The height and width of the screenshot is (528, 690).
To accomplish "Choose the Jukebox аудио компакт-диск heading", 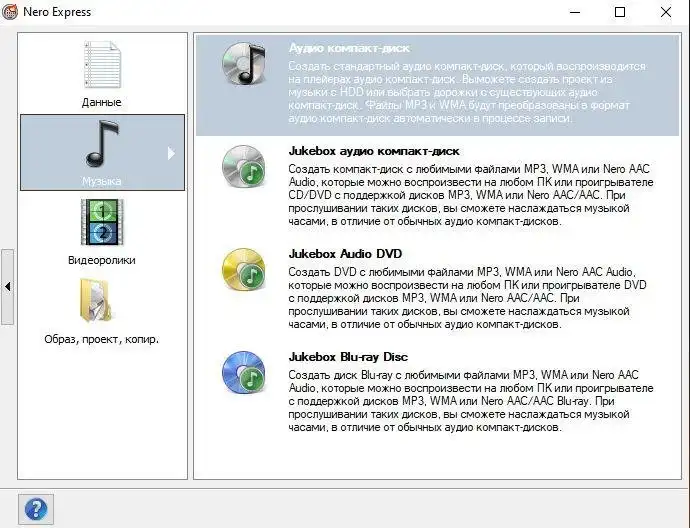I will [x=374, y=151].
